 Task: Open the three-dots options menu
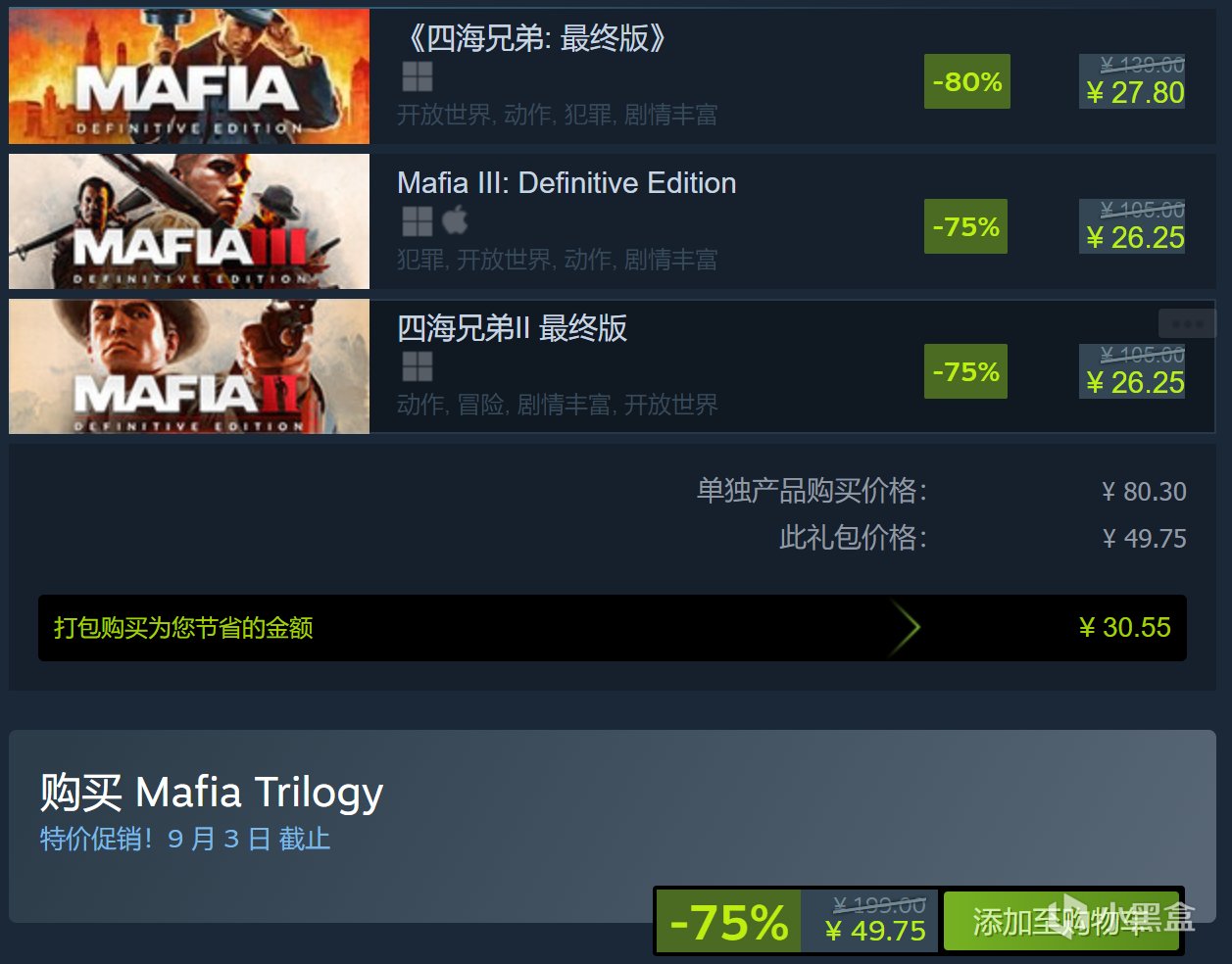1187,323
